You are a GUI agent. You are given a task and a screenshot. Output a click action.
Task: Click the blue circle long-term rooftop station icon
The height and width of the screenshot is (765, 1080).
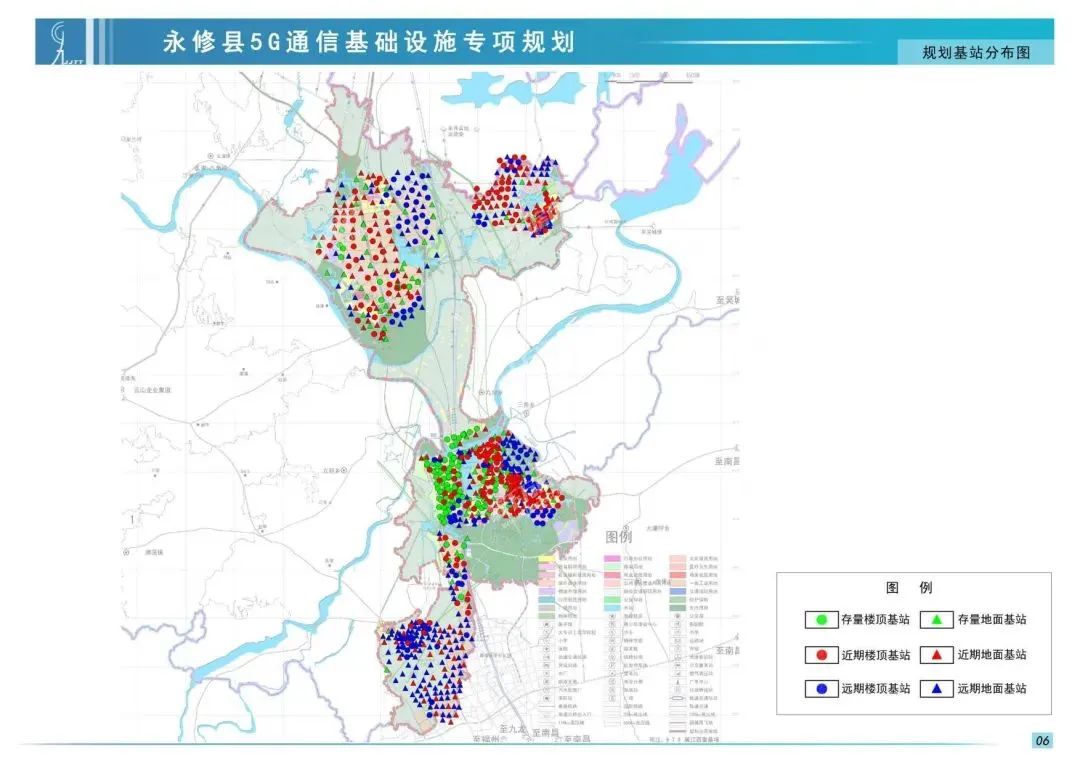pos(821,689)
